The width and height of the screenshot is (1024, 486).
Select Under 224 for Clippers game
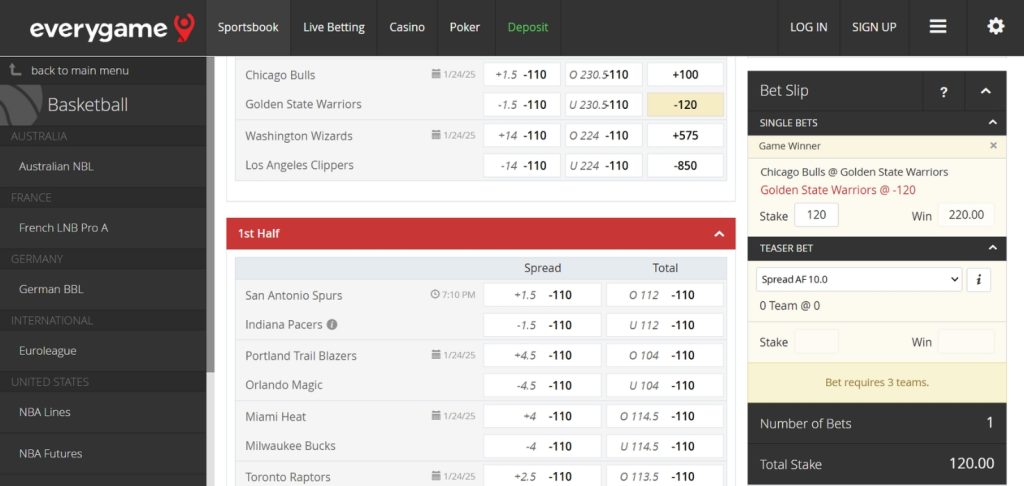[x=603, y=165]
